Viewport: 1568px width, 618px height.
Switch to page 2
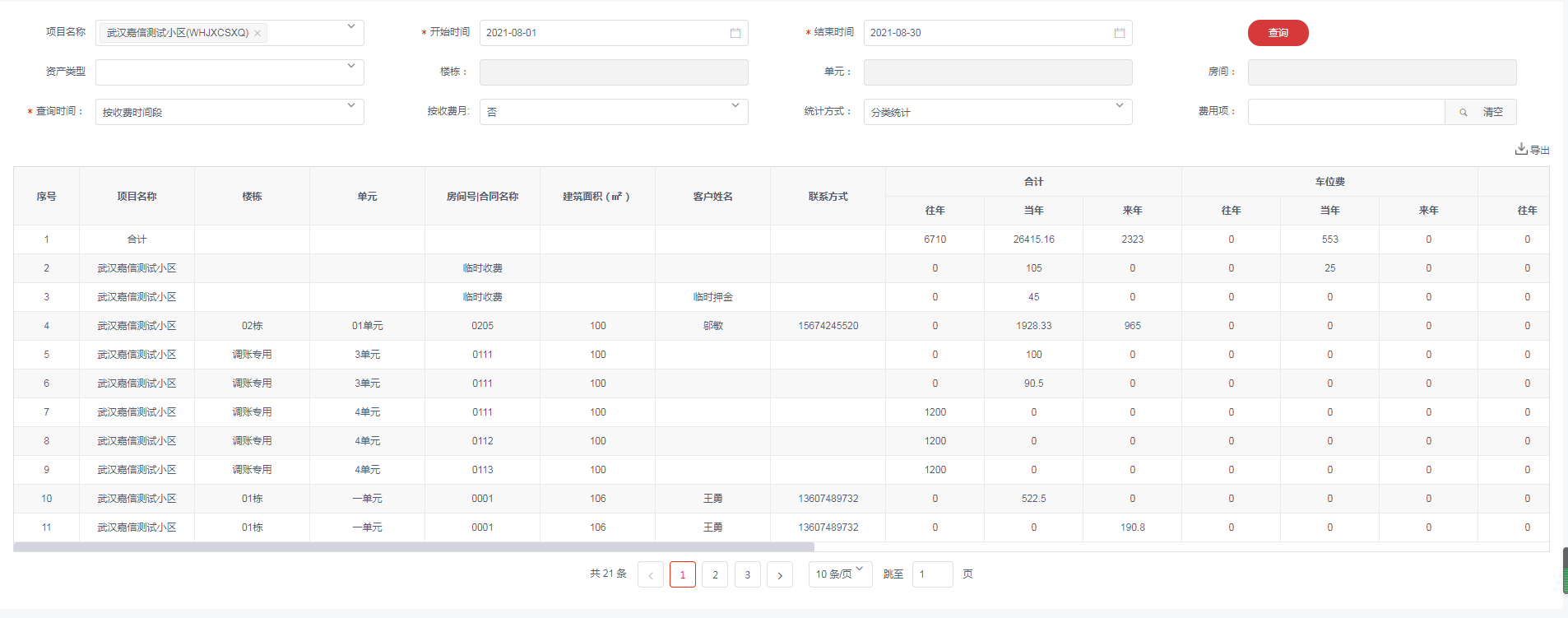(x=715, y=574)
